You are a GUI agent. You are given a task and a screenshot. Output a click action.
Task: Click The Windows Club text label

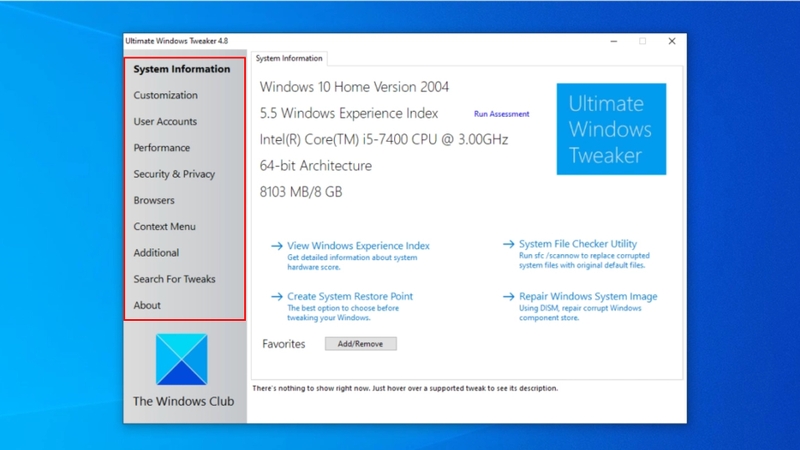click(183, 402)
